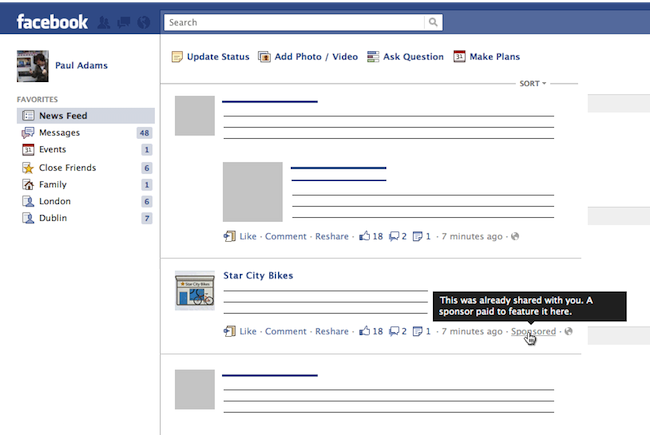The height and width of the screenshot is (435, 650).
Task: Click first post's 7 minutes ago timestamp
Action: coord(472,236)
